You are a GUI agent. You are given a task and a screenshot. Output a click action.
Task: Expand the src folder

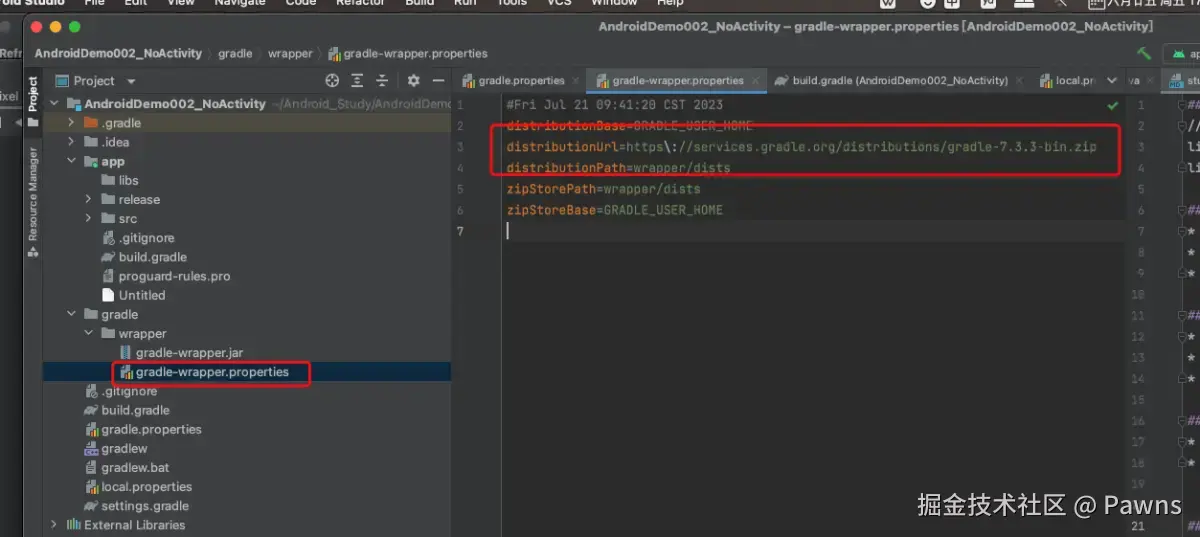tap(88, 219)
